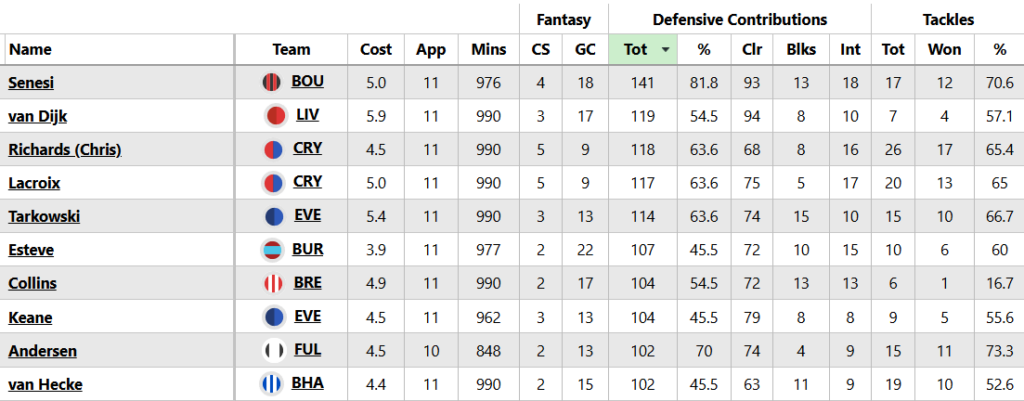Screen dimensions: 1024x401
Task: Click the Brentford club badge icon
Action: [x=271, y=283]
